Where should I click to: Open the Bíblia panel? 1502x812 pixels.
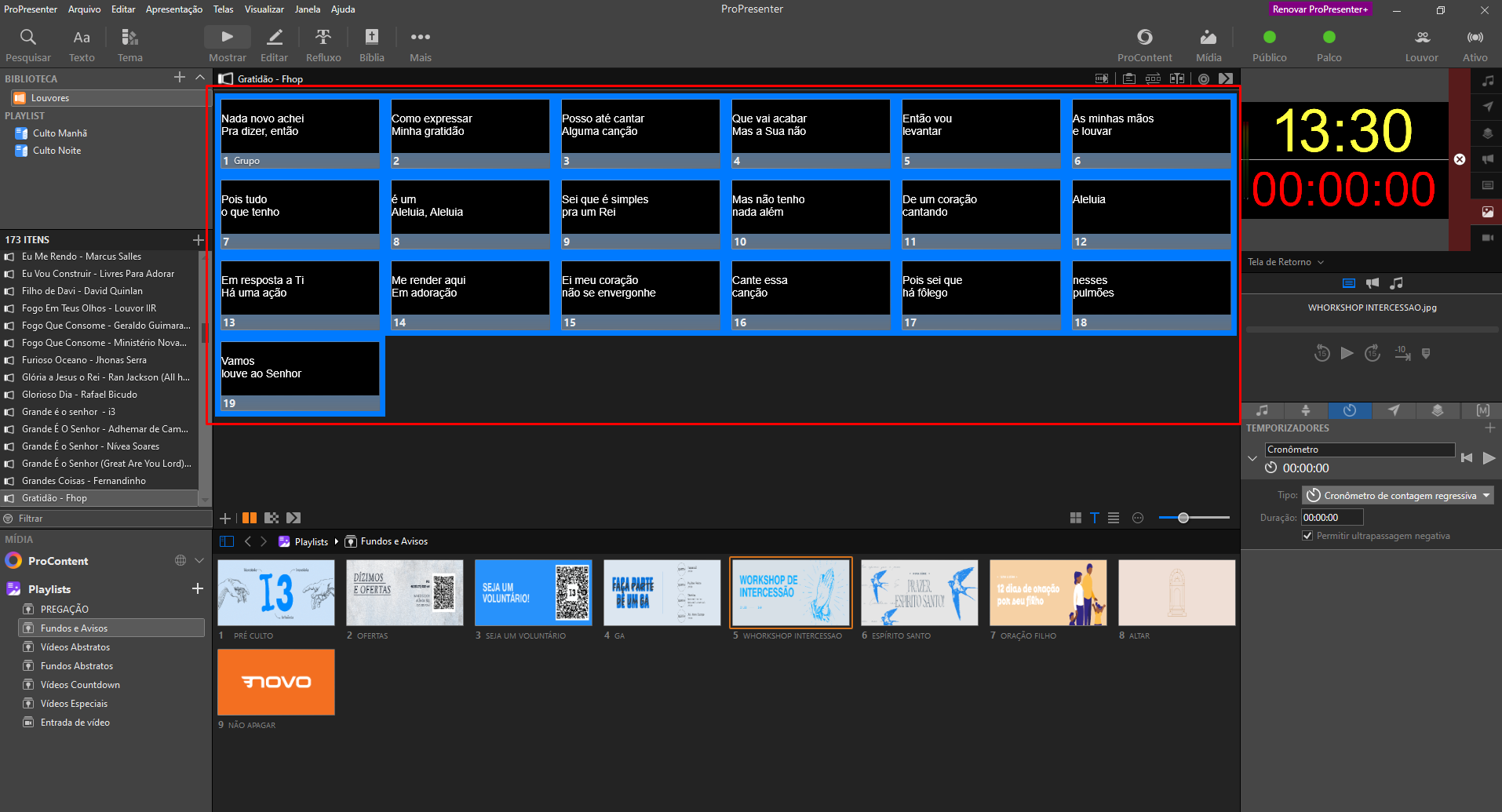(372, 46)
